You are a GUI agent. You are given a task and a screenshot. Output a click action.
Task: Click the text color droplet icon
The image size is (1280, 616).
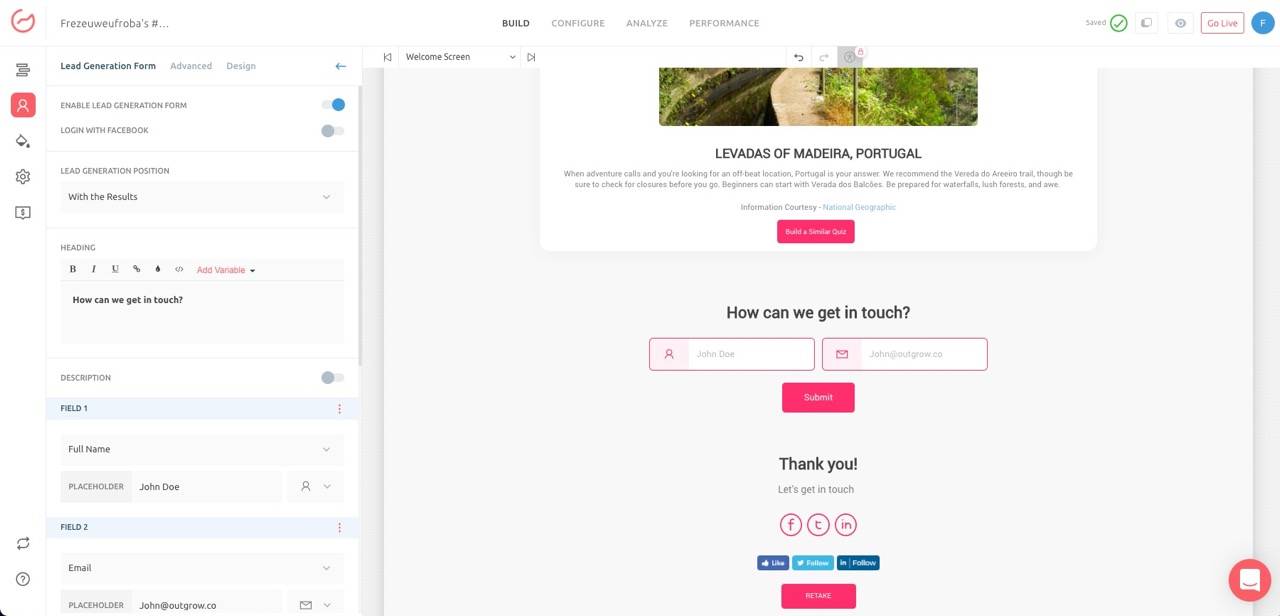[158, 269]
